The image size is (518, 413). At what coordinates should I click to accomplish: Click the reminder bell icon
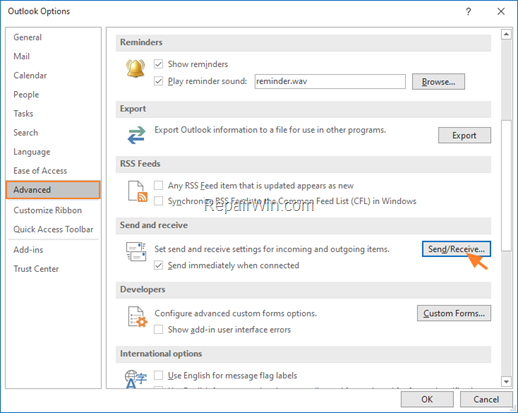click(135, 68)
